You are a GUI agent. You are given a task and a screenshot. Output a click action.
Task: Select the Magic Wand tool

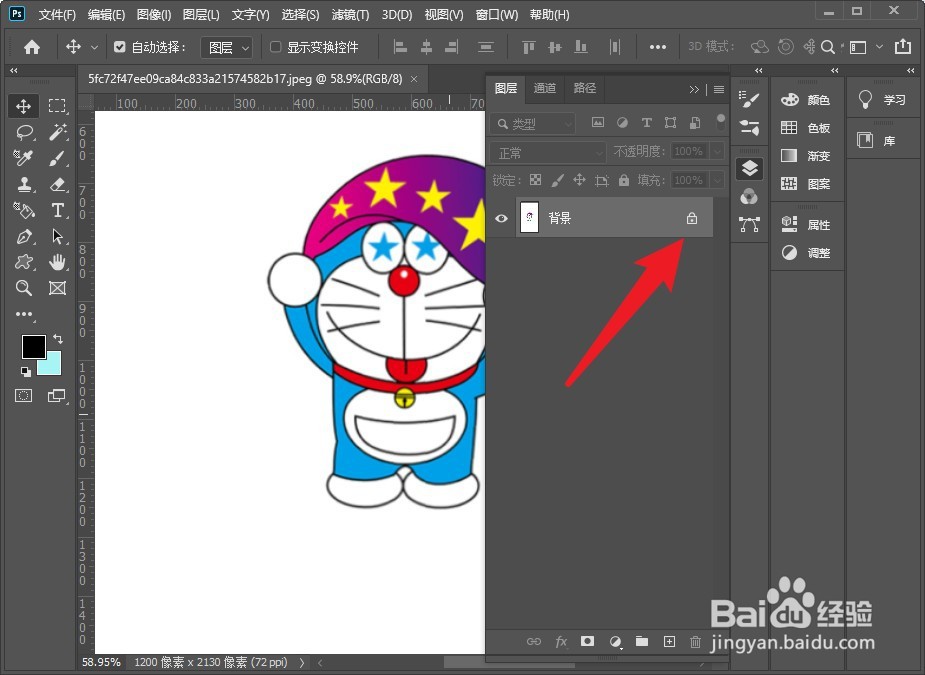(57, 132)
